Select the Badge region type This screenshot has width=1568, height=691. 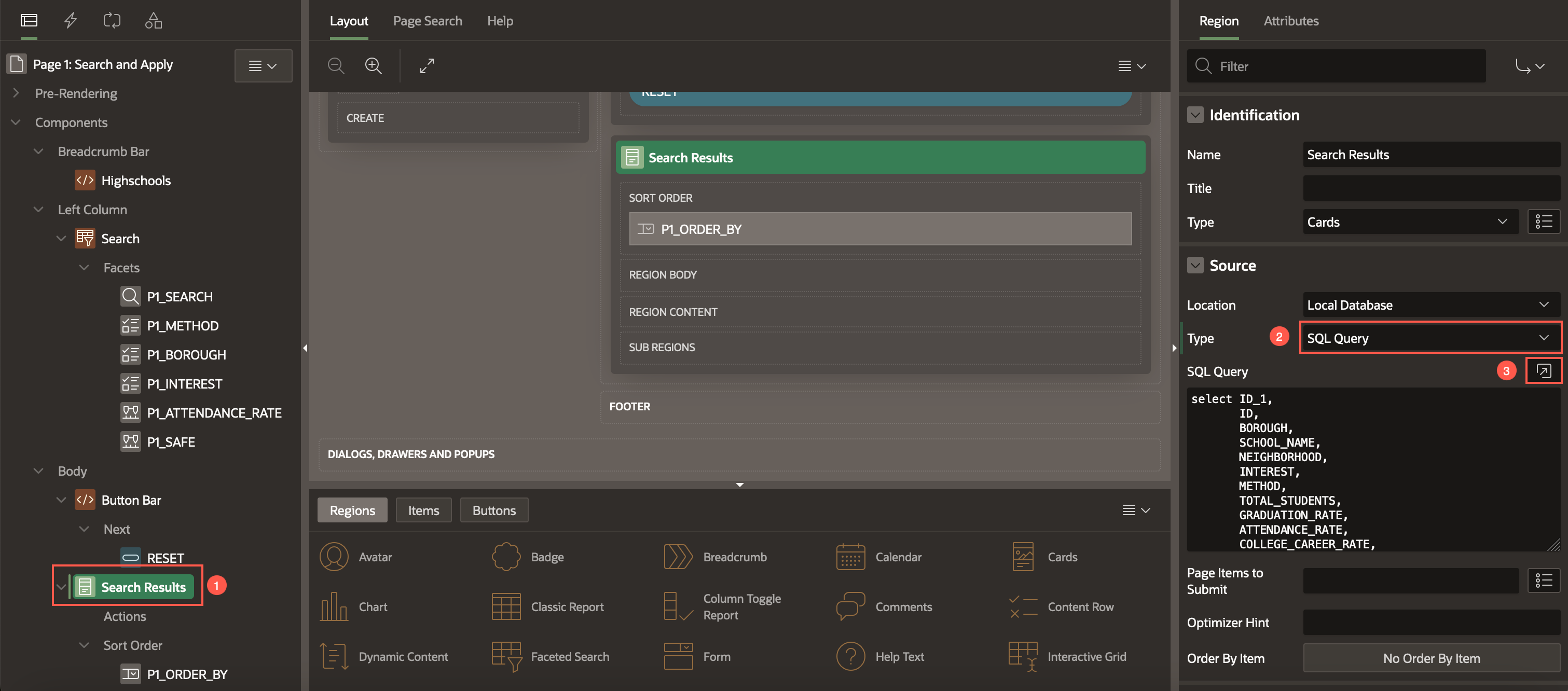[528, 557]
